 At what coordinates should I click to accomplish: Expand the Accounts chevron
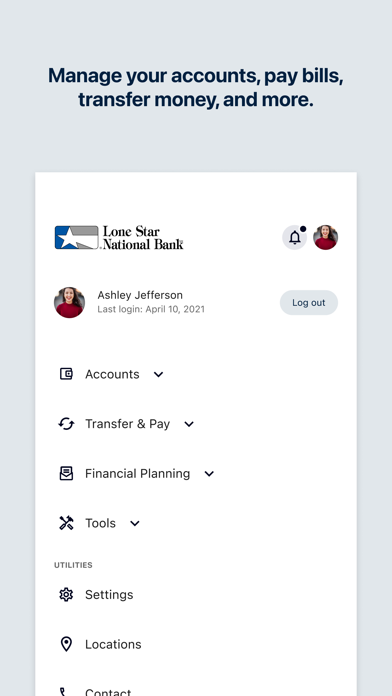(158, 374)
